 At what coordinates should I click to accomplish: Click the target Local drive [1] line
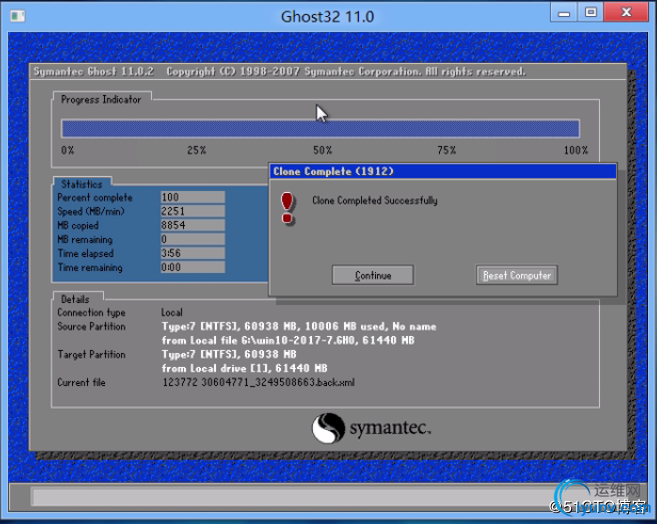[244, 368]
